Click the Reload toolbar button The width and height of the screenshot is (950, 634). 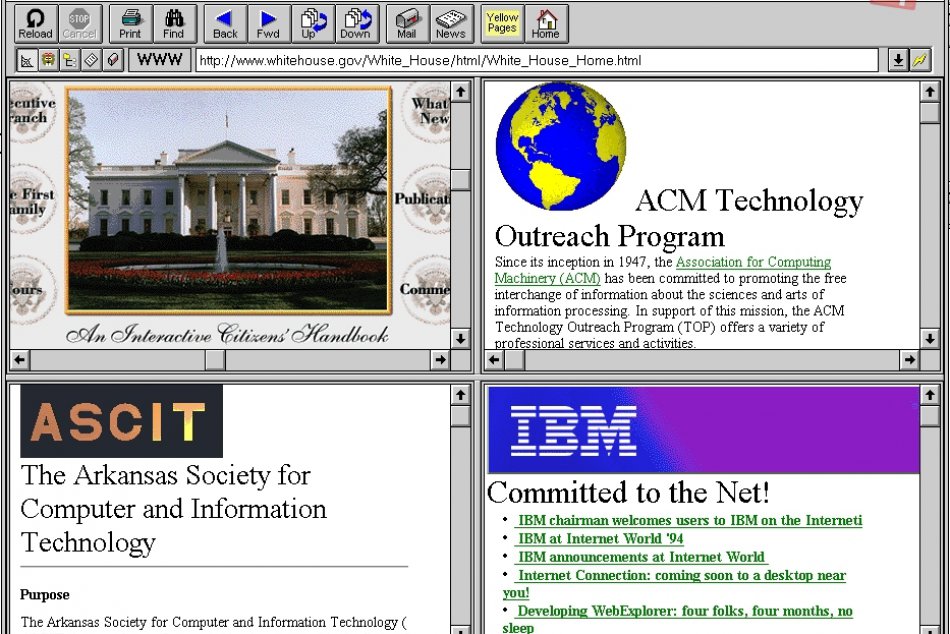tap(36, 24)
